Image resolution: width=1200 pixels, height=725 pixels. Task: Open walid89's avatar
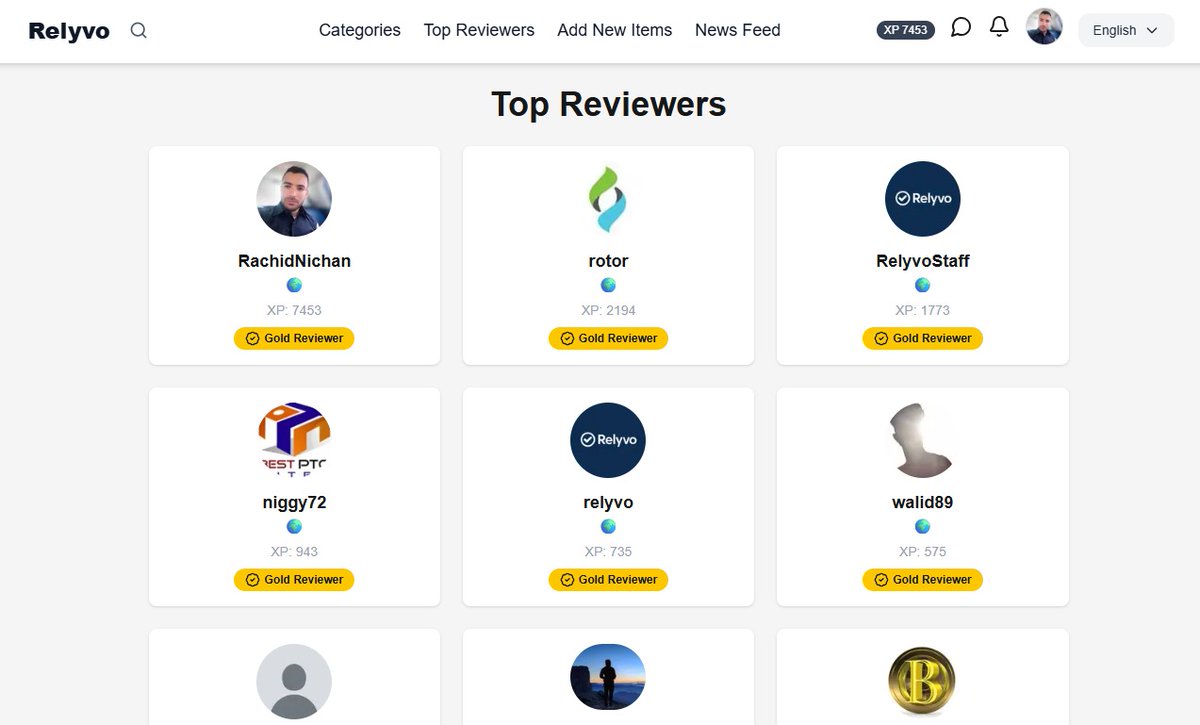pos(923,440)
